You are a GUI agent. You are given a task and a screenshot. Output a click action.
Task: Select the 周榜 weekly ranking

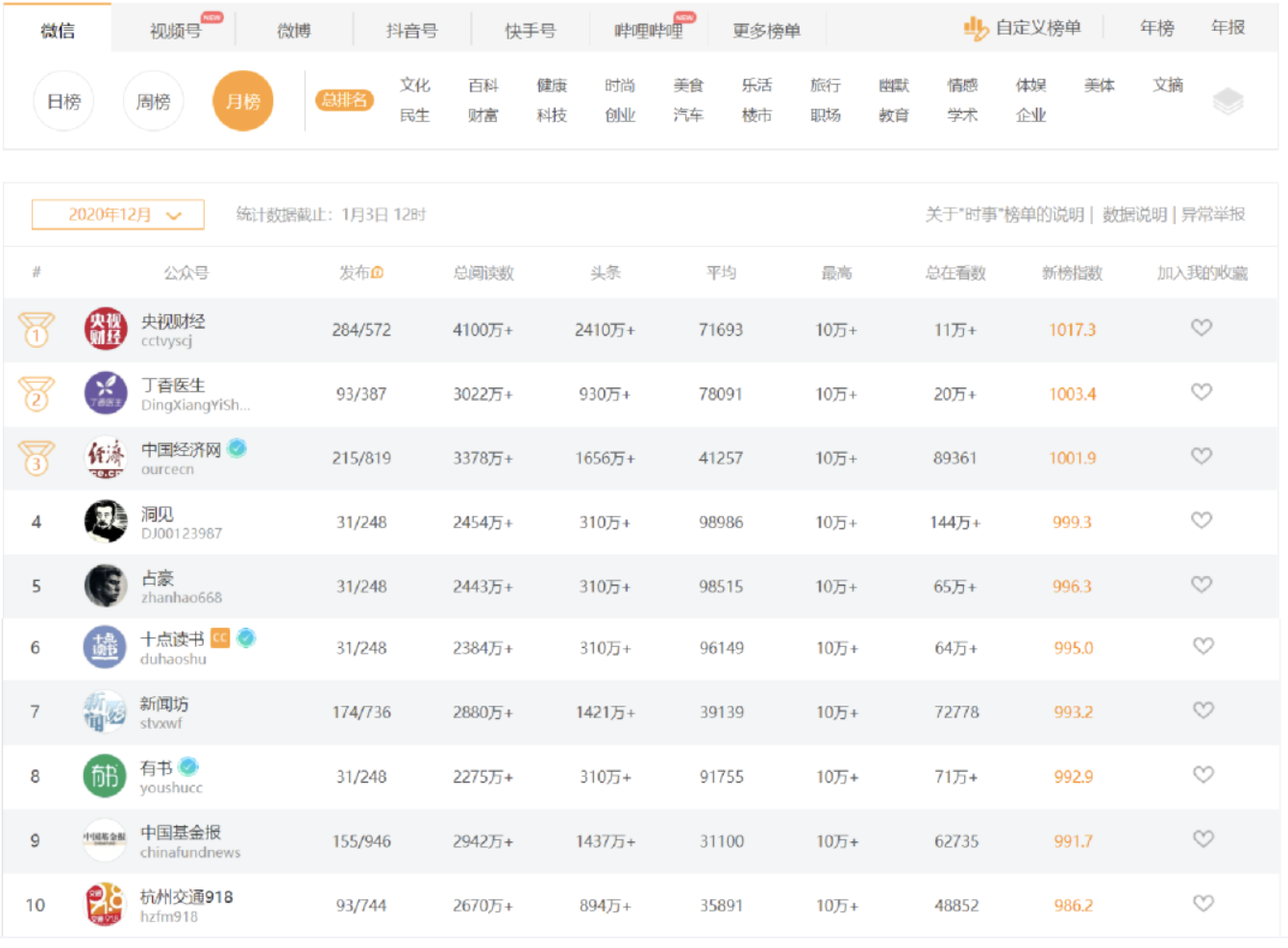click(154, 101)
